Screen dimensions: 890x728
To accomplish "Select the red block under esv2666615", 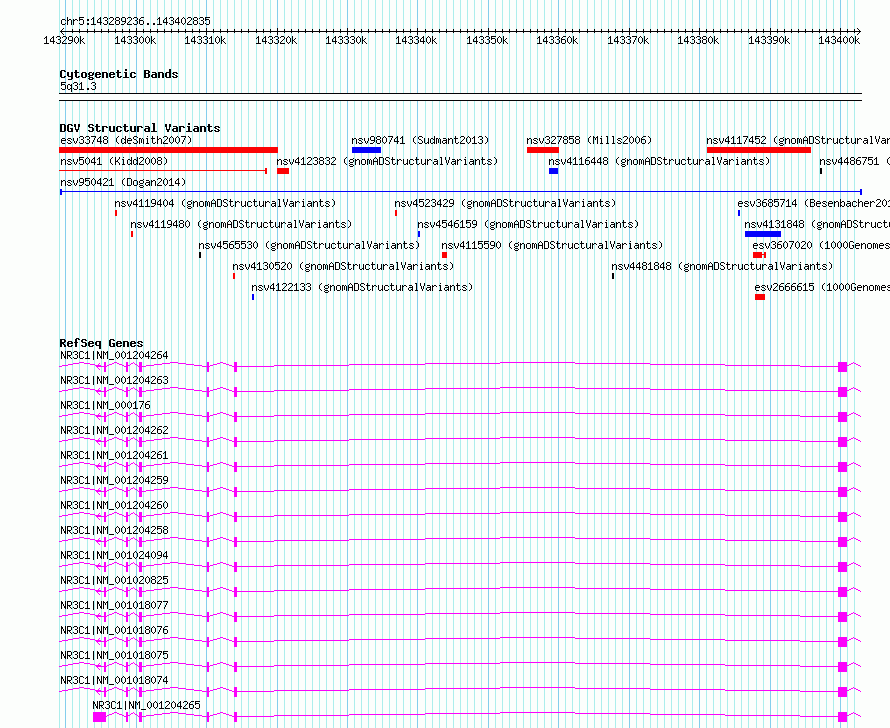I will [760, 297].
